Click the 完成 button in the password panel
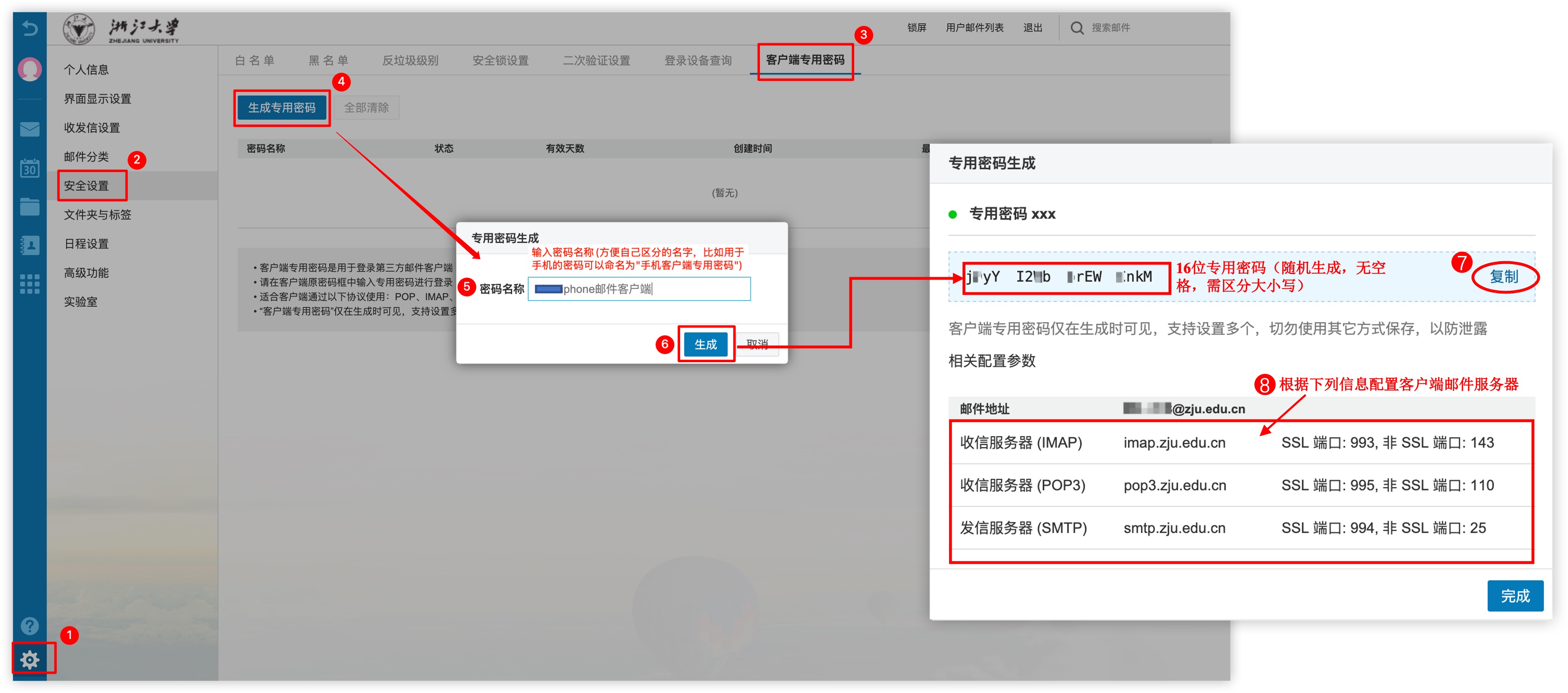This screenshot has width=1568, height=693. point(1515,596)
